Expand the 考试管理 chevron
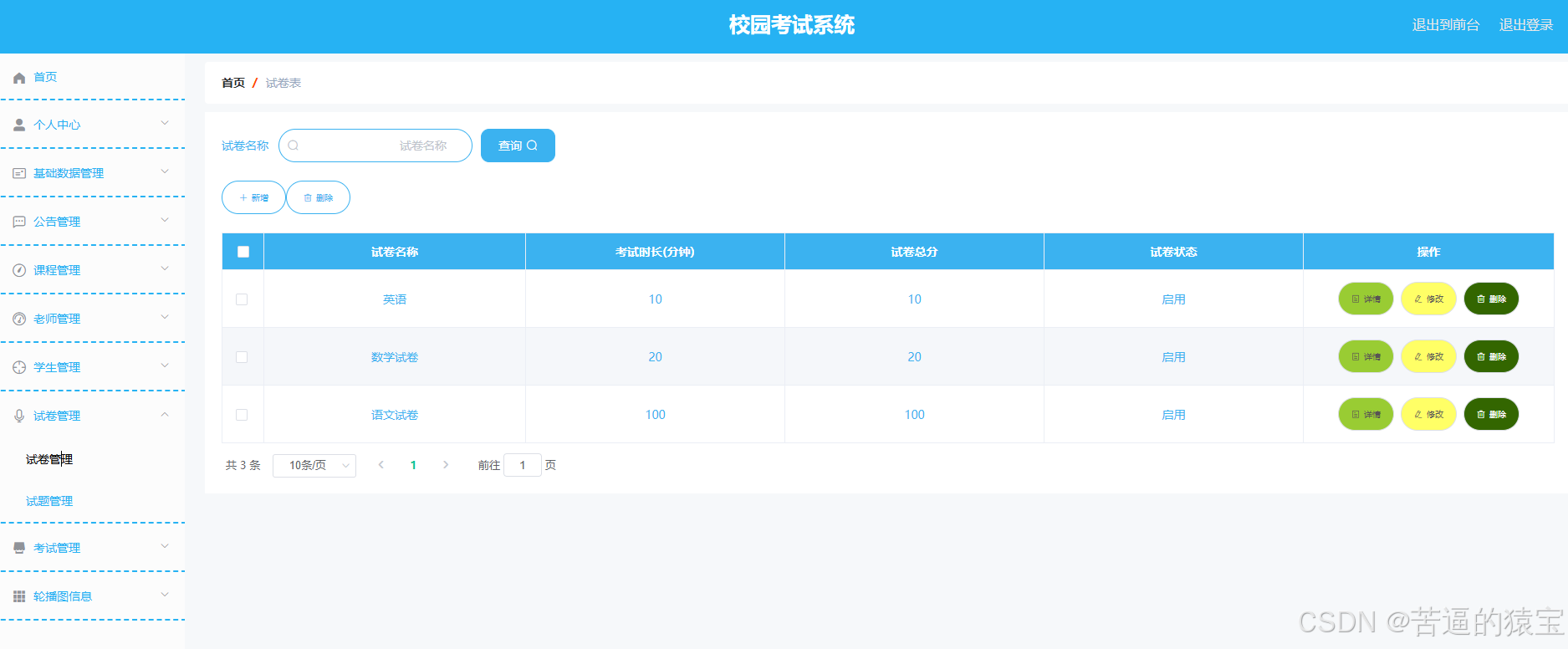Viewport: 1568px width, 649px height. click(165, 547)
